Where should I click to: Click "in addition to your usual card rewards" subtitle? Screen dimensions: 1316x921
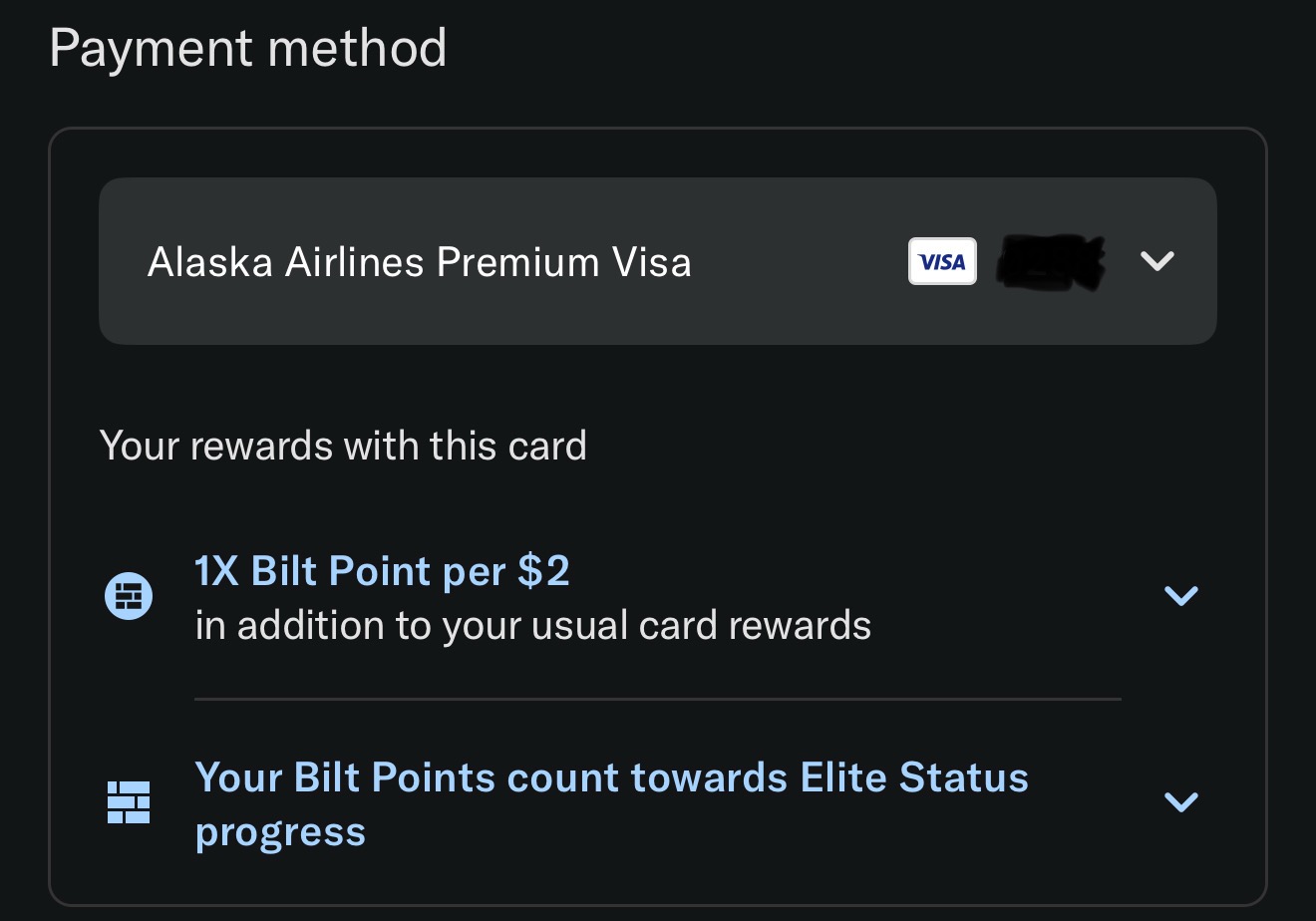[532, 626]
